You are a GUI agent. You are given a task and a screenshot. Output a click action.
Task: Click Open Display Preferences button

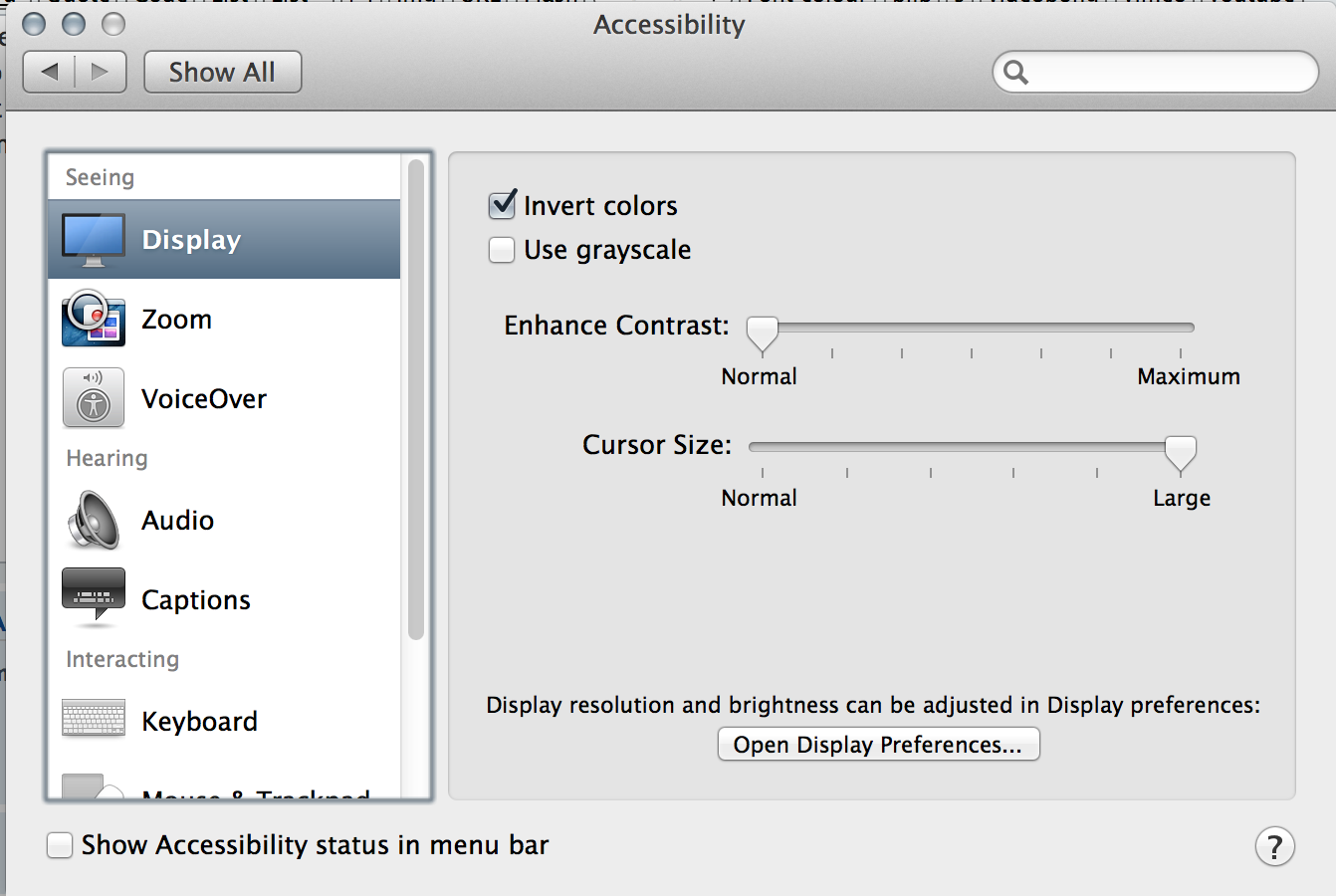(x=878, y=745)
